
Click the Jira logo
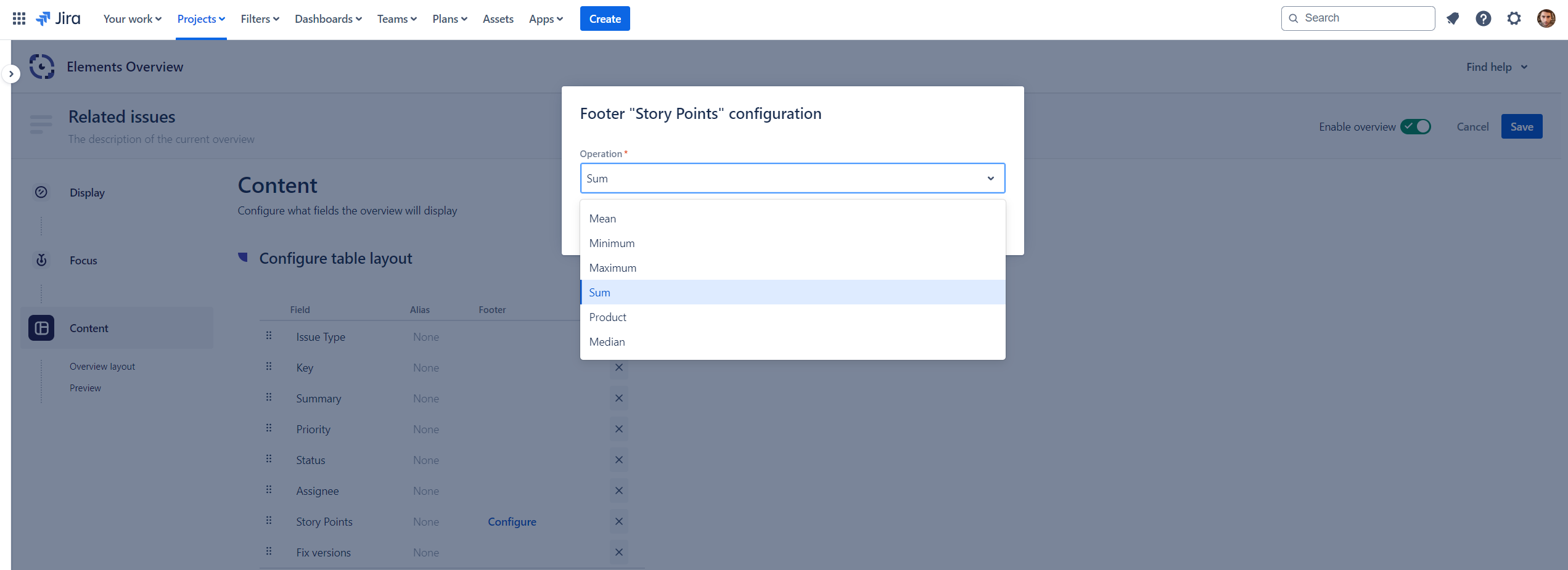[59, 18]
